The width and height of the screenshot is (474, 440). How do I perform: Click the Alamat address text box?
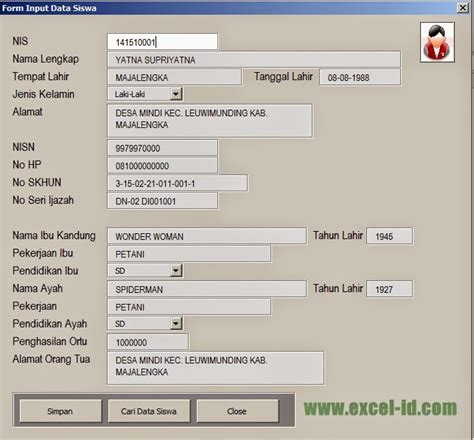click(x=210, y=121)
